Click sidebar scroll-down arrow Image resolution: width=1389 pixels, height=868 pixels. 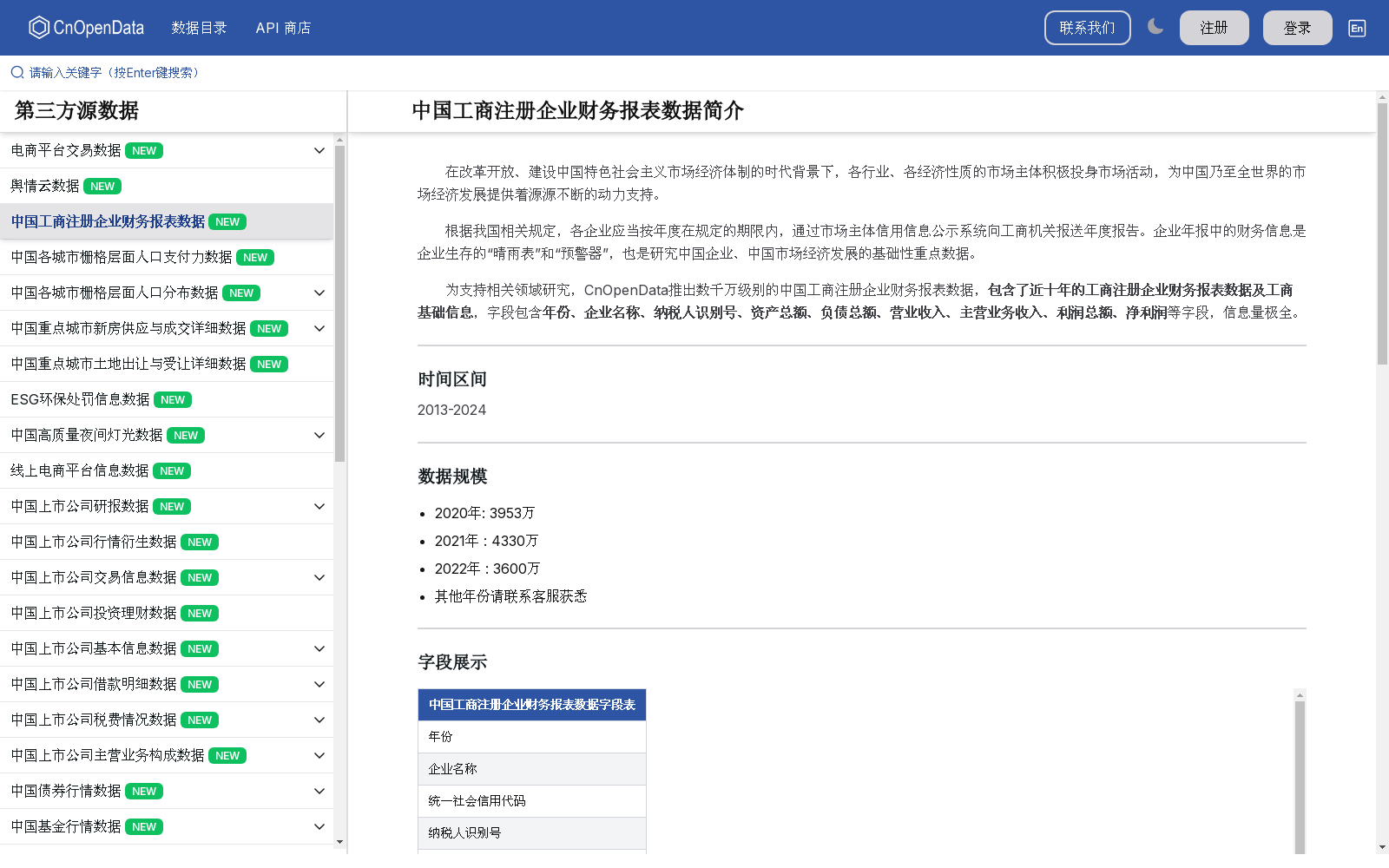(339, 841)
